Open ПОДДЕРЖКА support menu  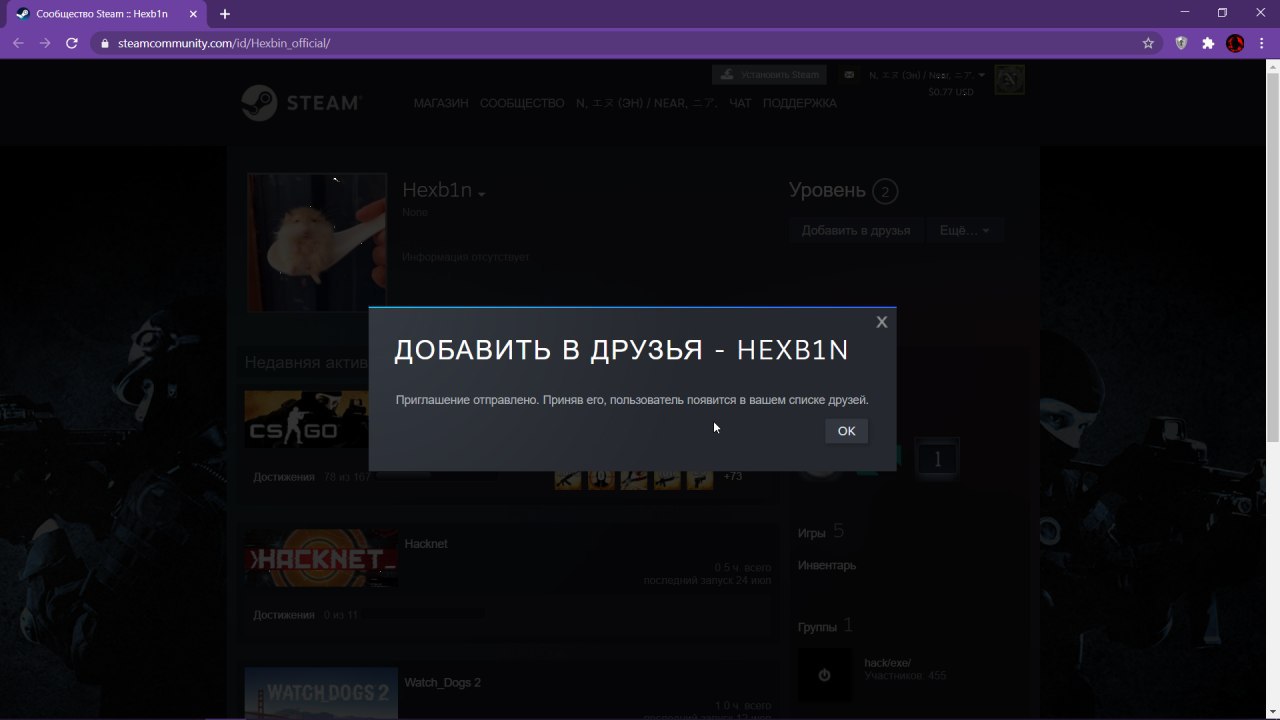(x=799, y=103)
